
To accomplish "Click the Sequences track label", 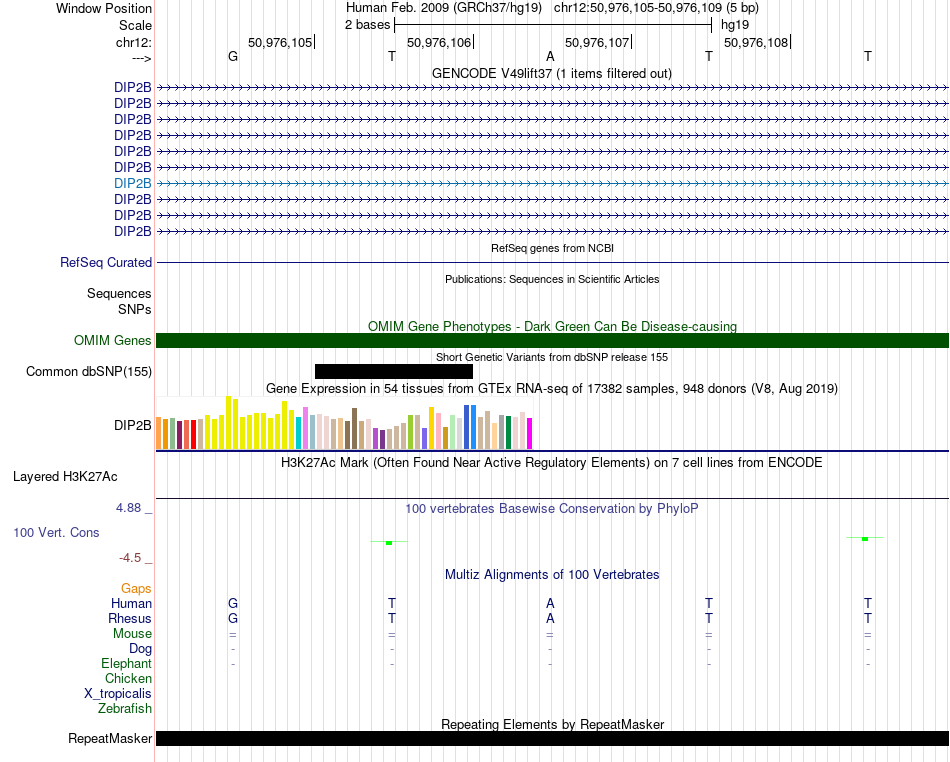I will 119,294.
